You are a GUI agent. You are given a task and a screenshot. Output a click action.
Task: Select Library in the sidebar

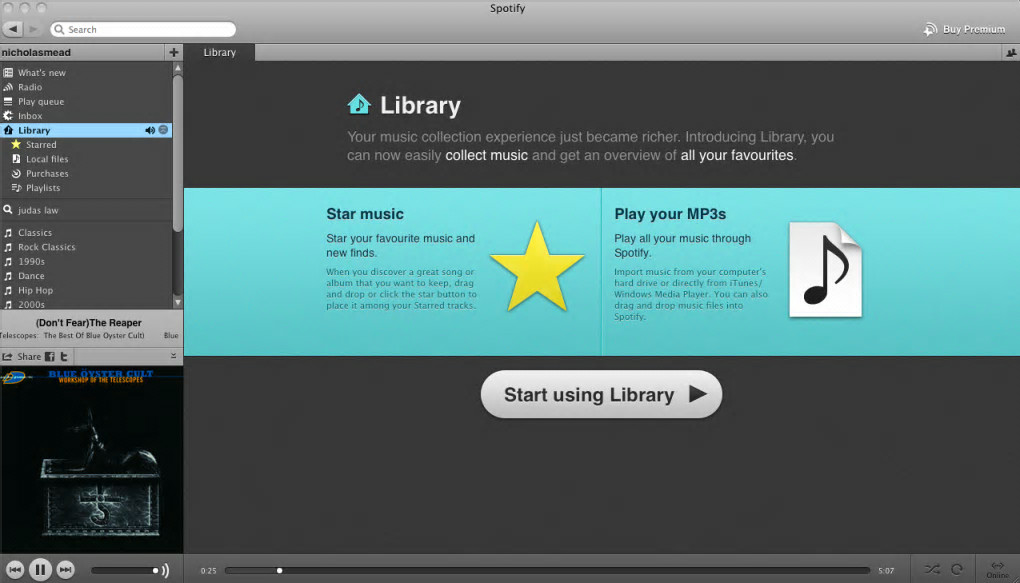click(x=87, y=130)
